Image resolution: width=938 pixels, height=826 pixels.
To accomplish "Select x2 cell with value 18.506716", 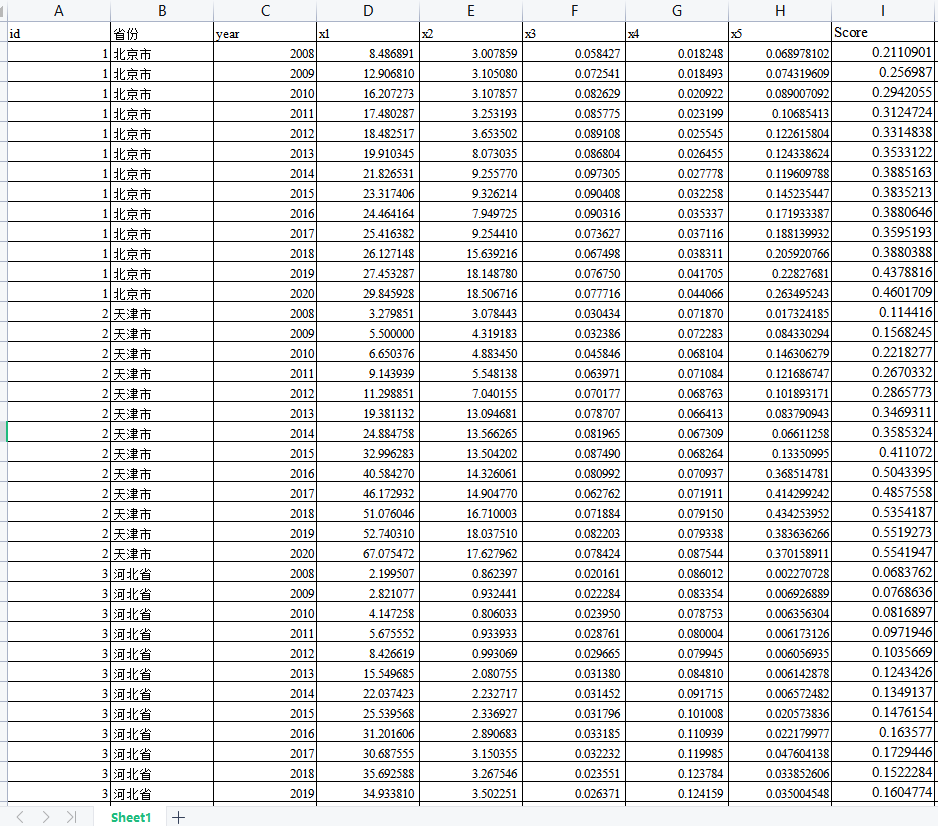I will 470,293.
